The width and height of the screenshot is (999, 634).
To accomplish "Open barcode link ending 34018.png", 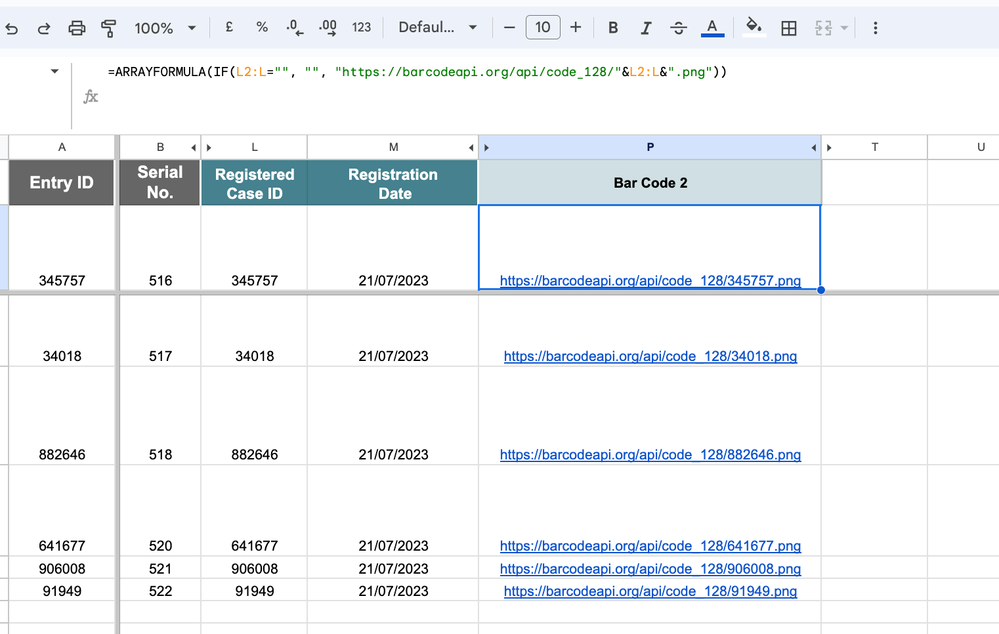I will coord(650,356).
